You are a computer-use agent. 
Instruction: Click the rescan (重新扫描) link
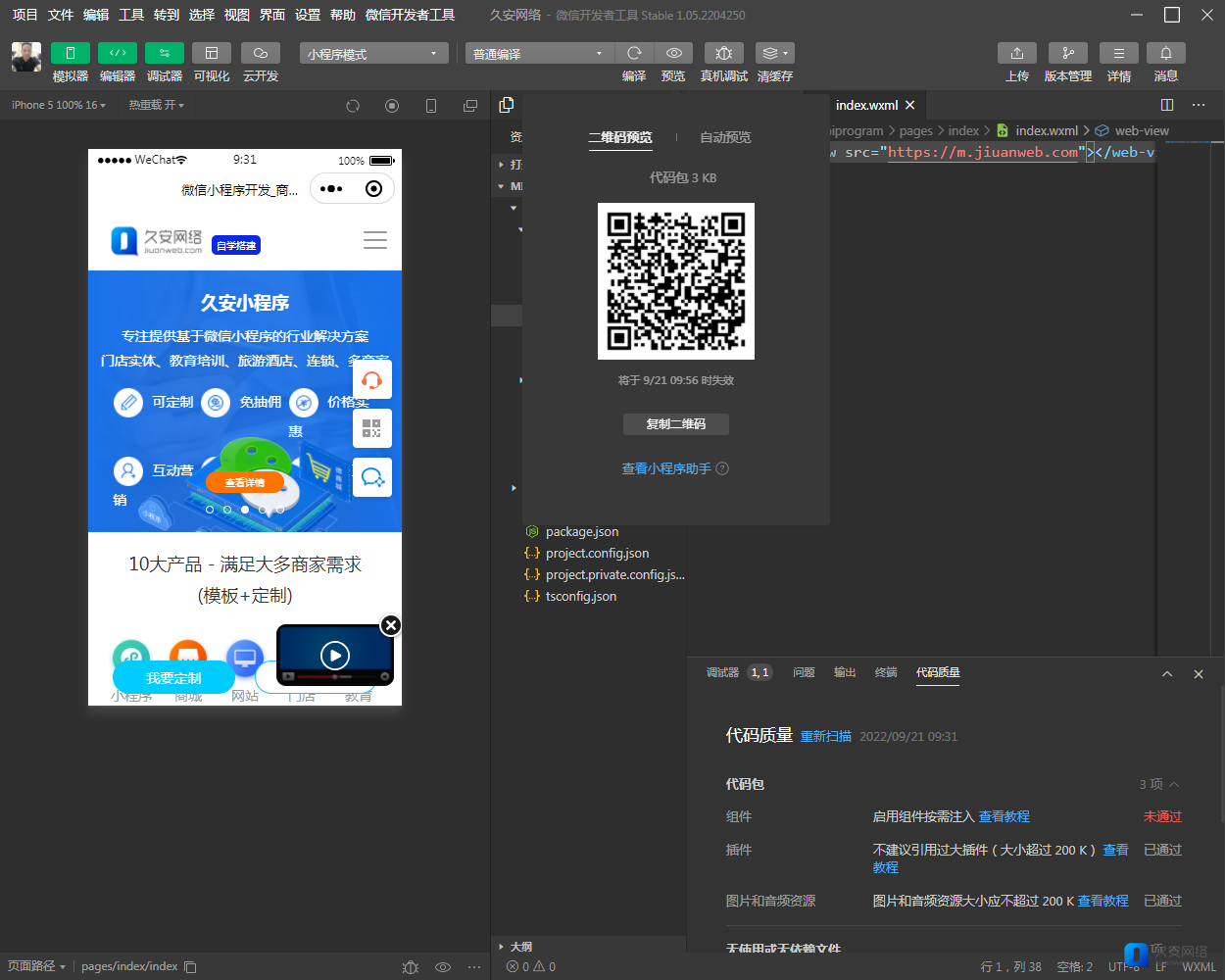(826, 737)
